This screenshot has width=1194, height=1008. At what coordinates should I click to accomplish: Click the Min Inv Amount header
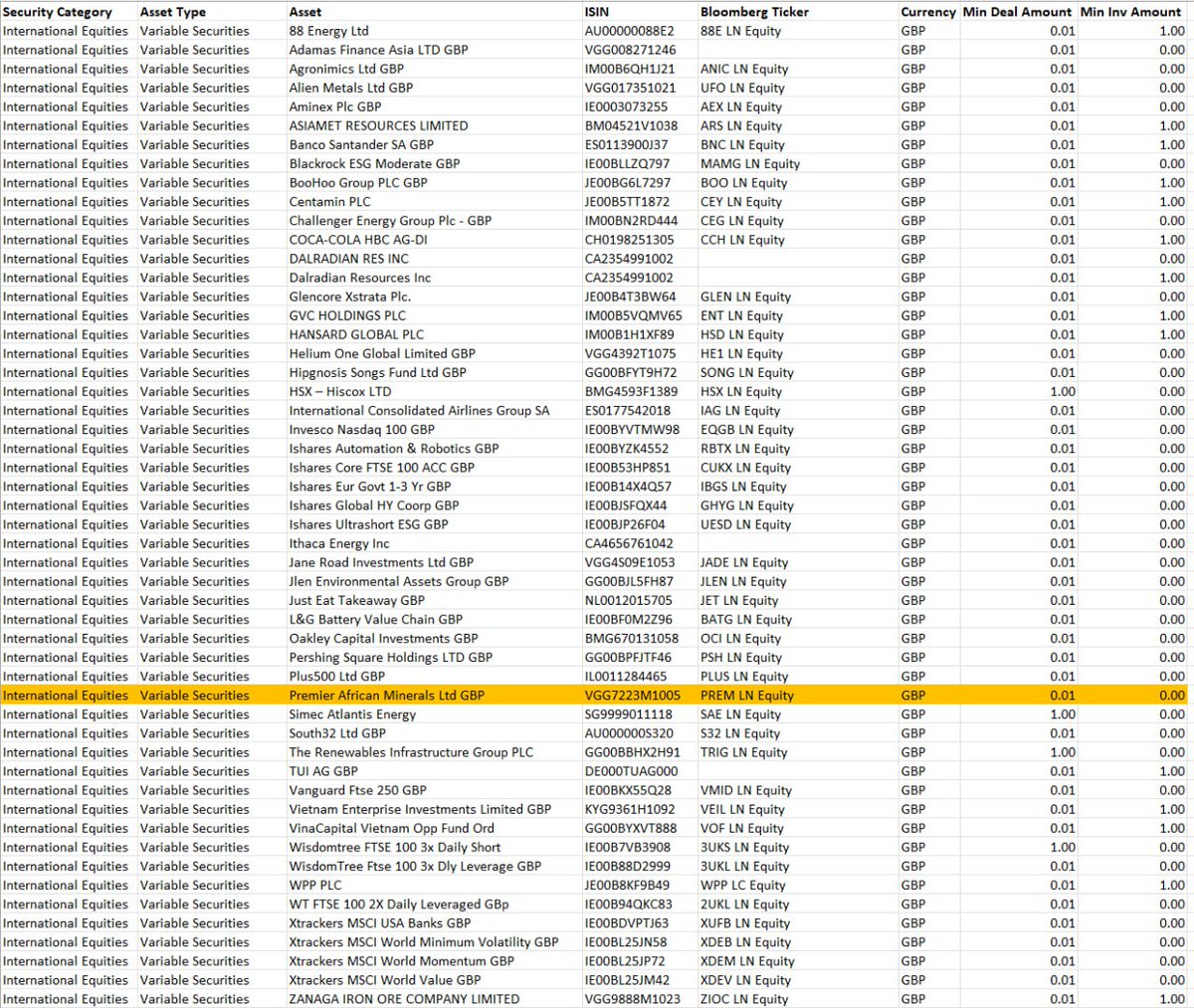1130,12
